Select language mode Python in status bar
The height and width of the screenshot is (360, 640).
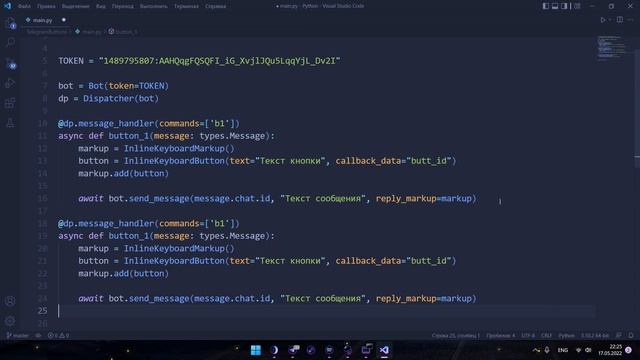pos(566,336)
